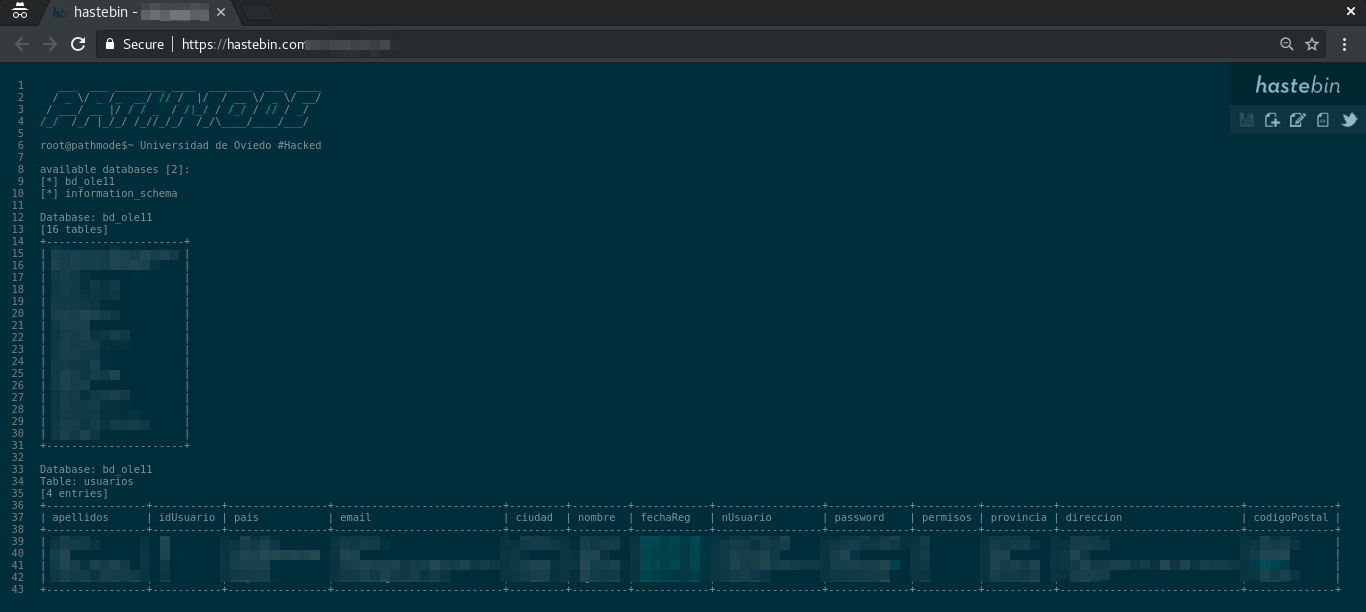Click "Database: bd_ole11" above "Table: usuarios"
This screenshot has height=612, width=1366.
point(96,469)
